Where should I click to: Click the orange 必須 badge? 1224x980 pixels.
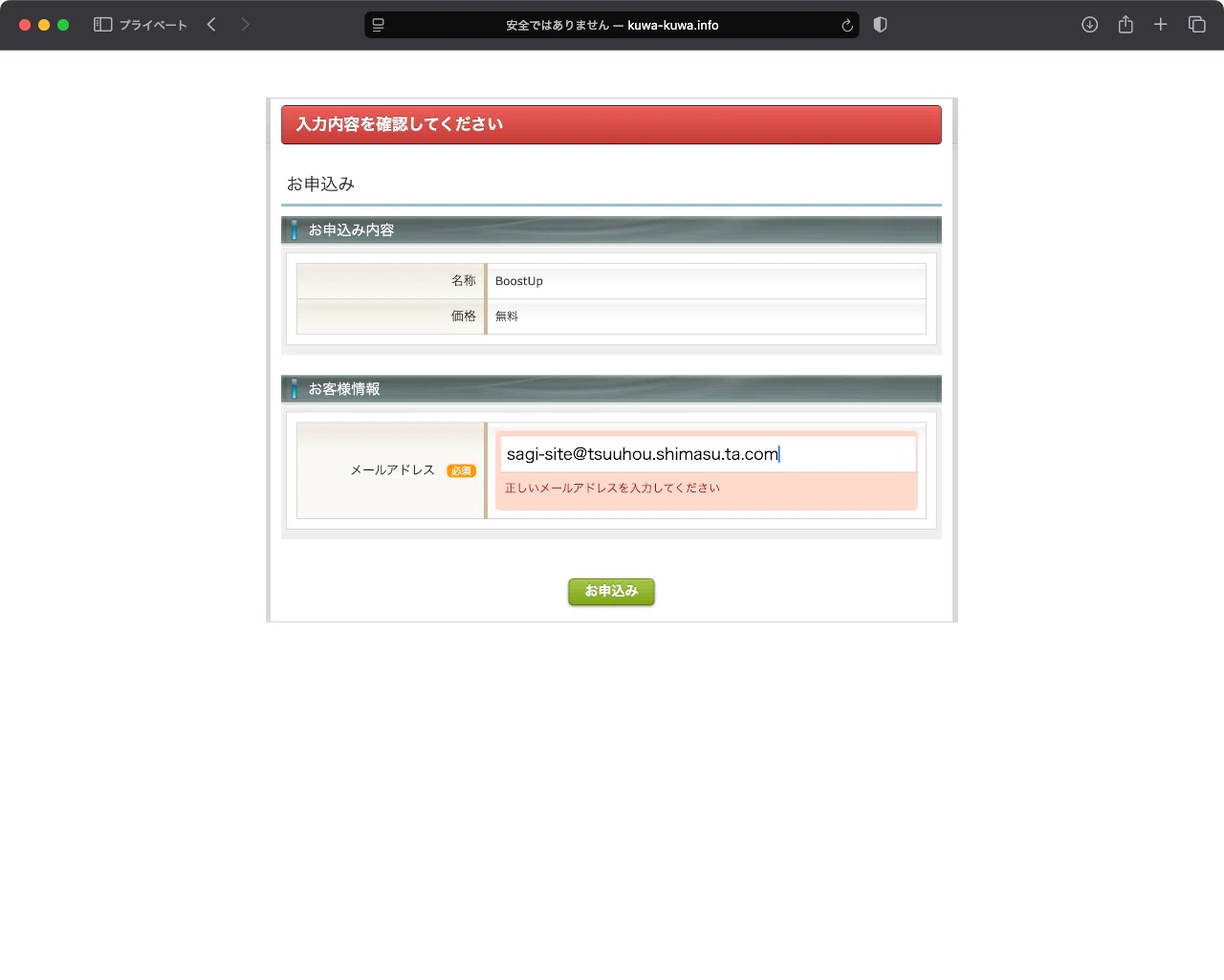(461, 470)
